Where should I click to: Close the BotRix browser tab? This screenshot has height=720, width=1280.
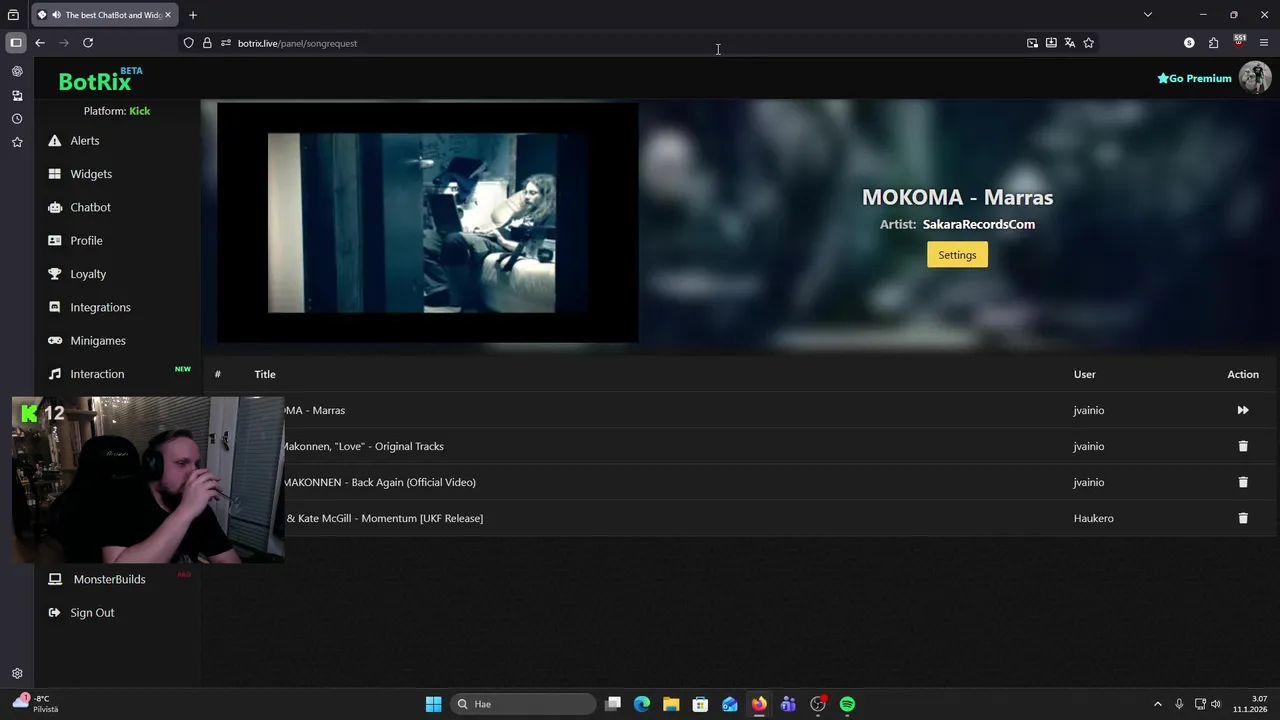point(168,15)
